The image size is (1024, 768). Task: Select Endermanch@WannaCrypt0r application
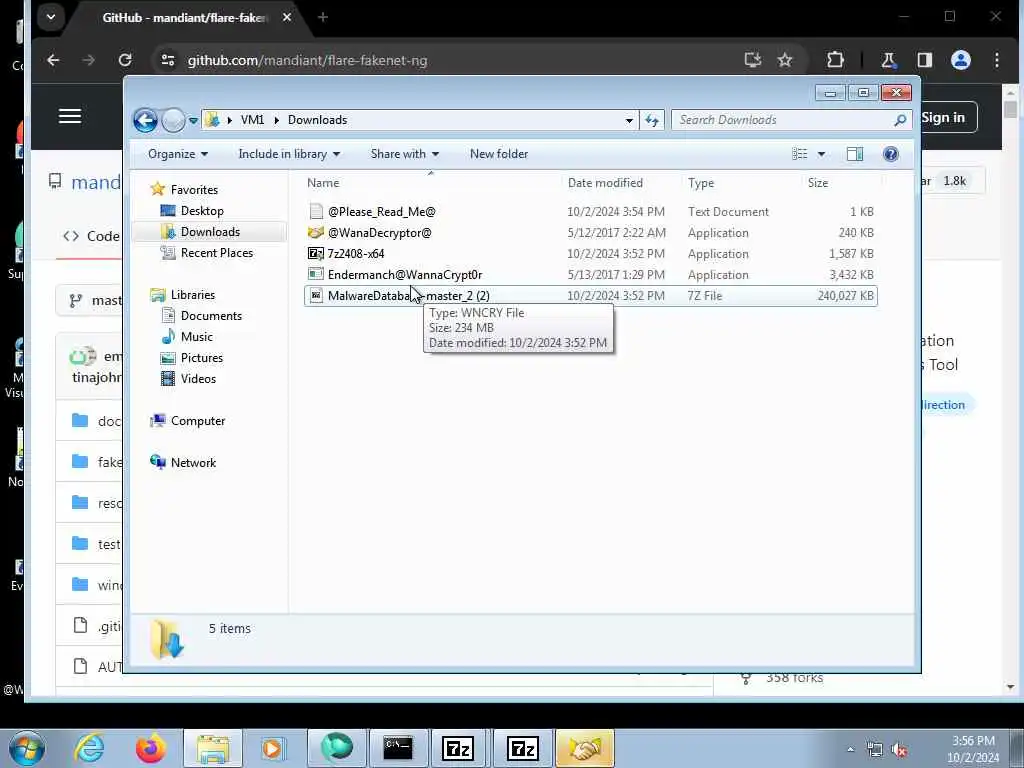pyautogui.click(x=590, y=274)
